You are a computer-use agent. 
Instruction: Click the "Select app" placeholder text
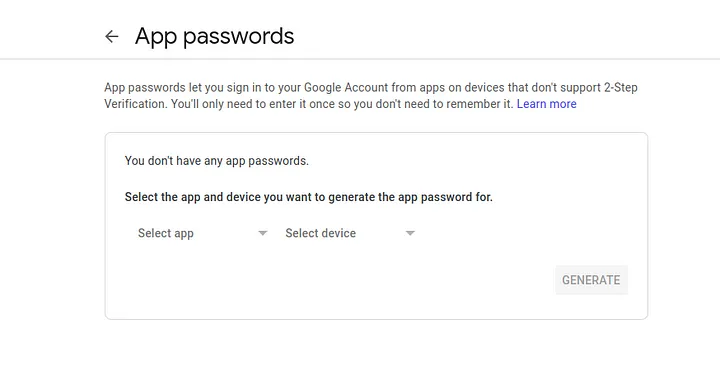click(166, 233)
